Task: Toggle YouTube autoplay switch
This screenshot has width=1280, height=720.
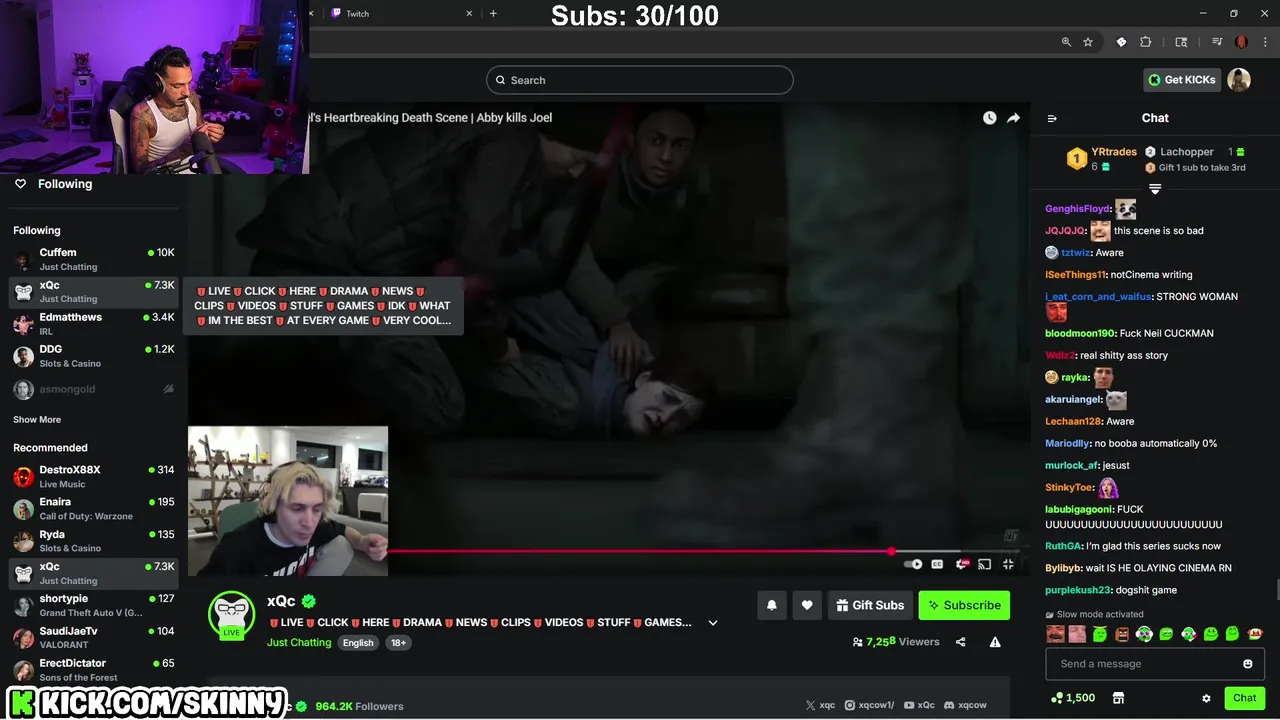Action: pyautogui.click(x=912, y=564)
